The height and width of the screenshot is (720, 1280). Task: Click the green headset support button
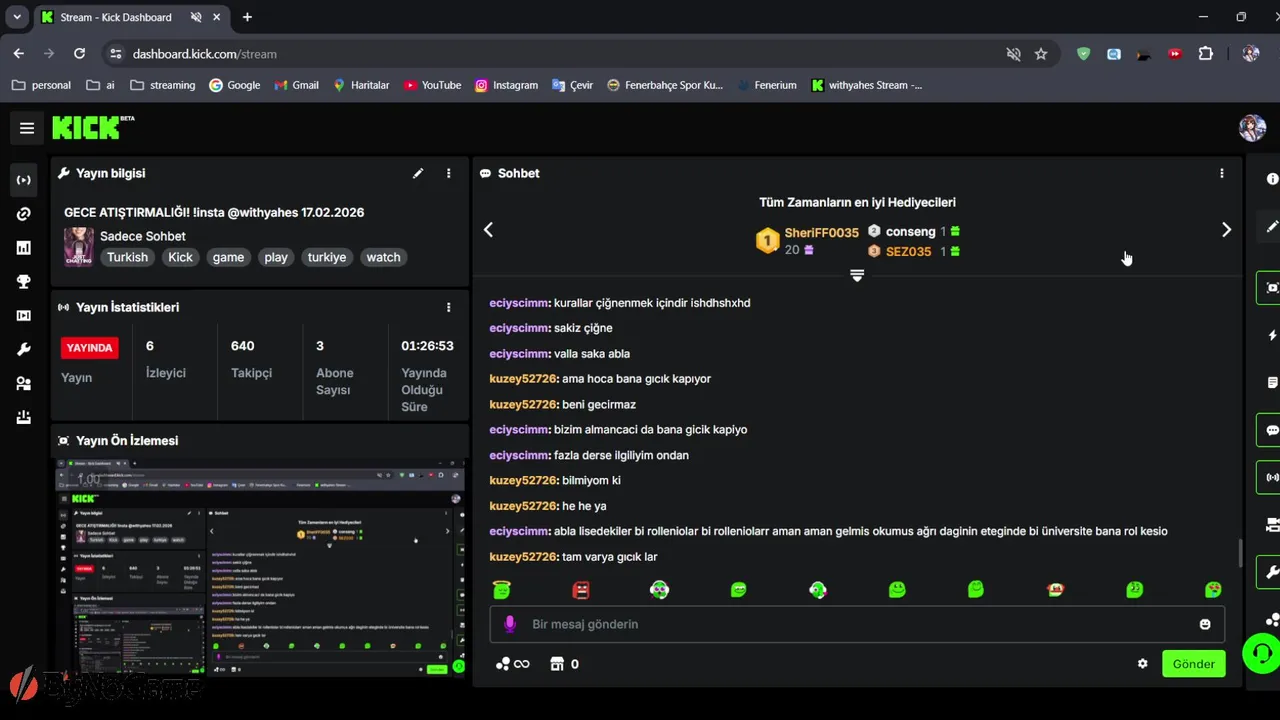point(1261,654)
